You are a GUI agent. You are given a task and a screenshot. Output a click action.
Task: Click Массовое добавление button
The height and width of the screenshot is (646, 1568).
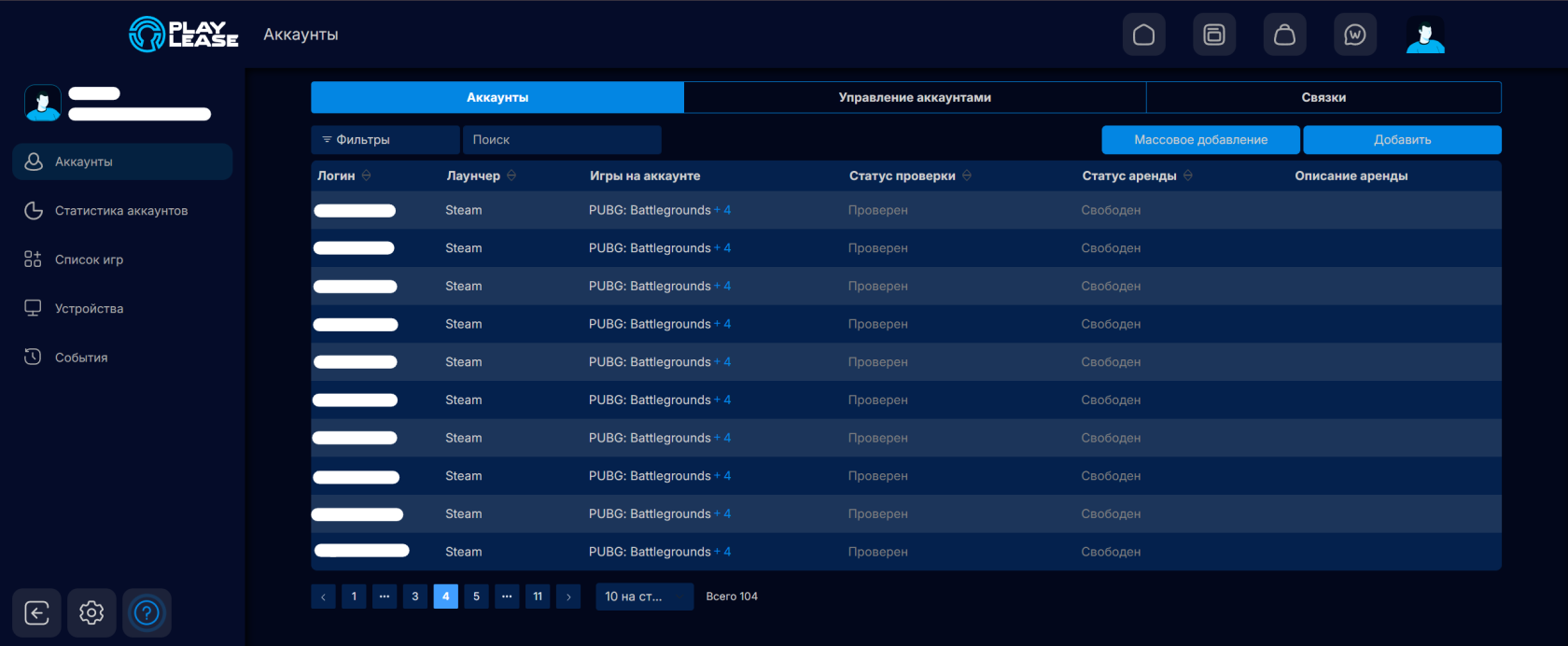click(1201, 140)
